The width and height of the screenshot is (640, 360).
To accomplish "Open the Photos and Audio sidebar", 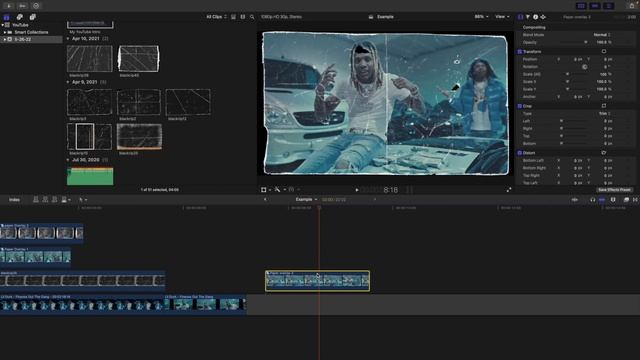I will pyautogui.click(x=20, y=17).
